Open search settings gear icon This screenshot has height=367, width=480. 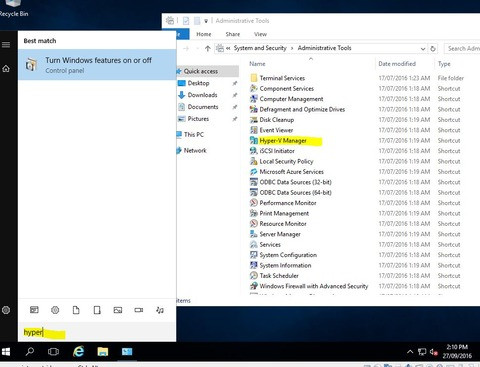coord(6,310)
